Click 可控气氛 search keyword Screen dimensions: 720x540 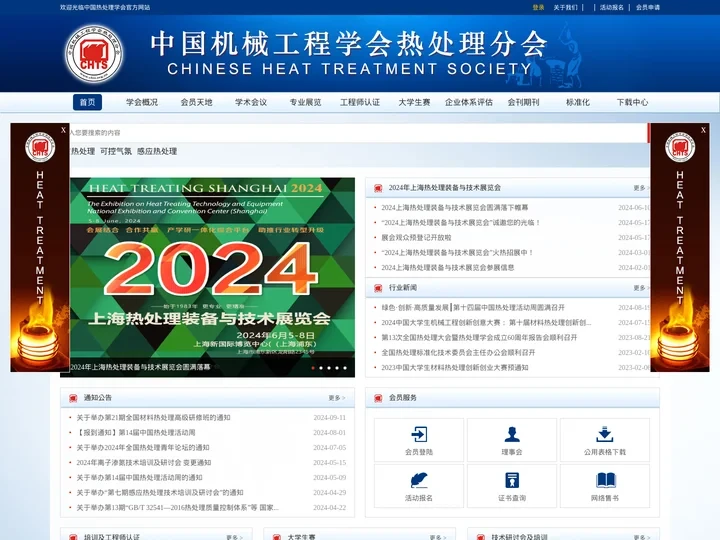pyautogui.click(x=116, y=151)
